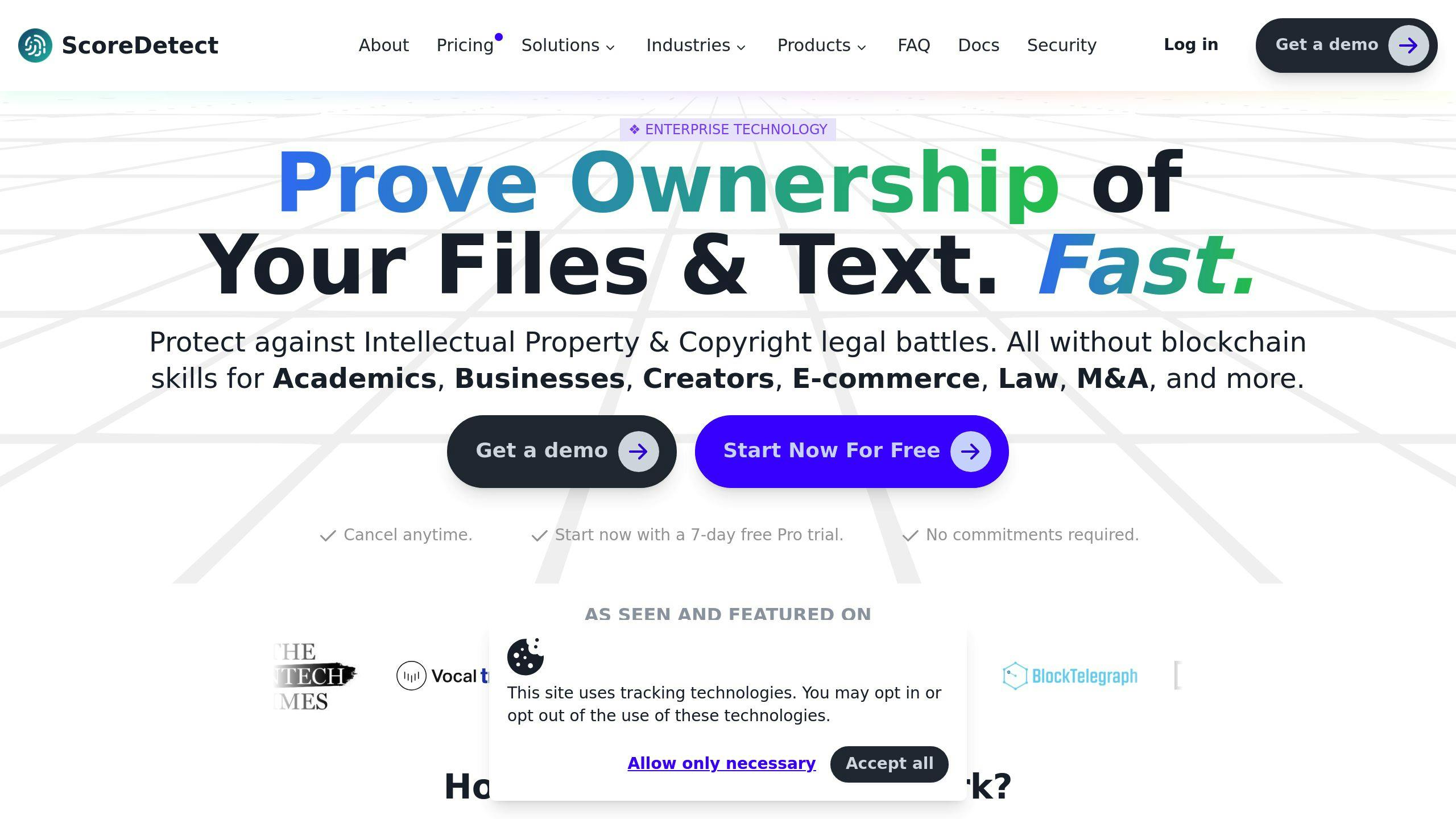Click the diamond icon next to Enterprise Technology
1456x819 pixels.
click(x=635, y=129)
